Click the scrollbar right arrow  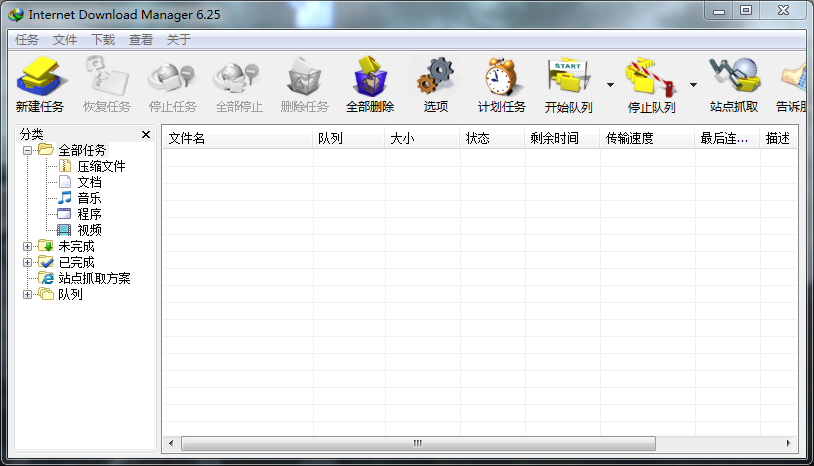pyautogui.click(x=789, y=443)
